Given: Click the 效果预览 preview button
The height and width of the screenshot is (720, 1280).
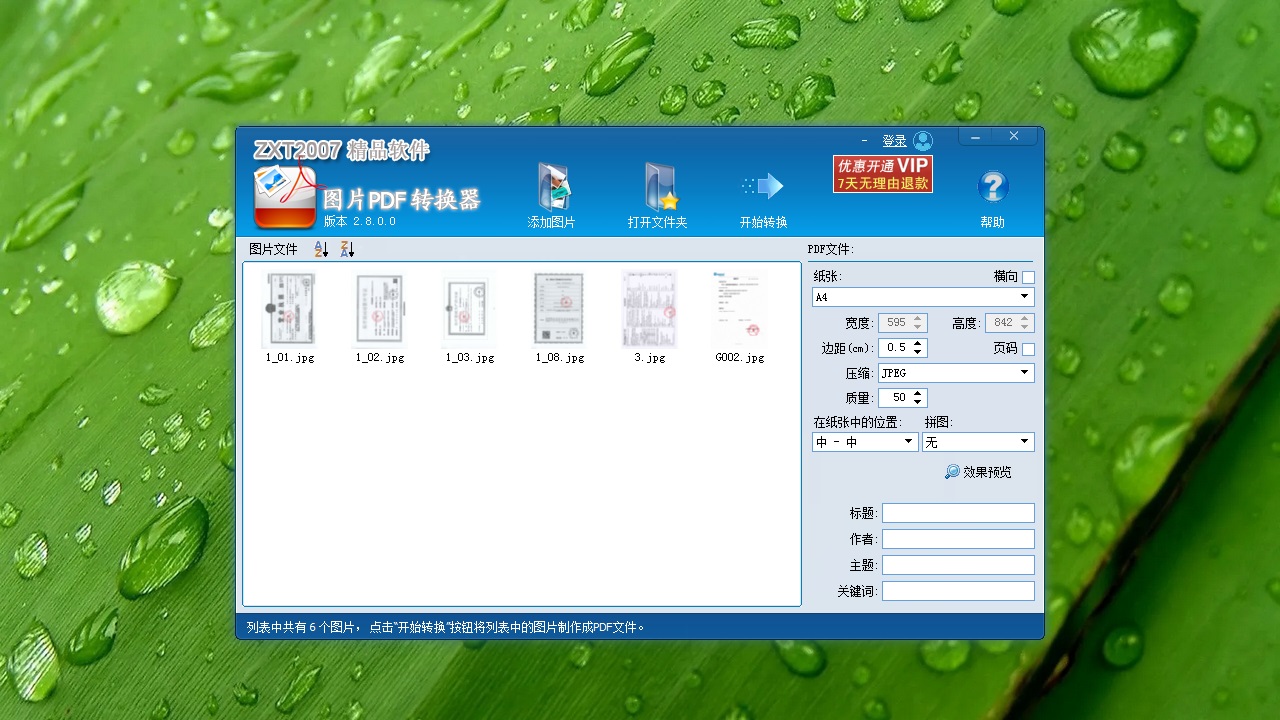Looking at the screenshot, I should (978, 471).
